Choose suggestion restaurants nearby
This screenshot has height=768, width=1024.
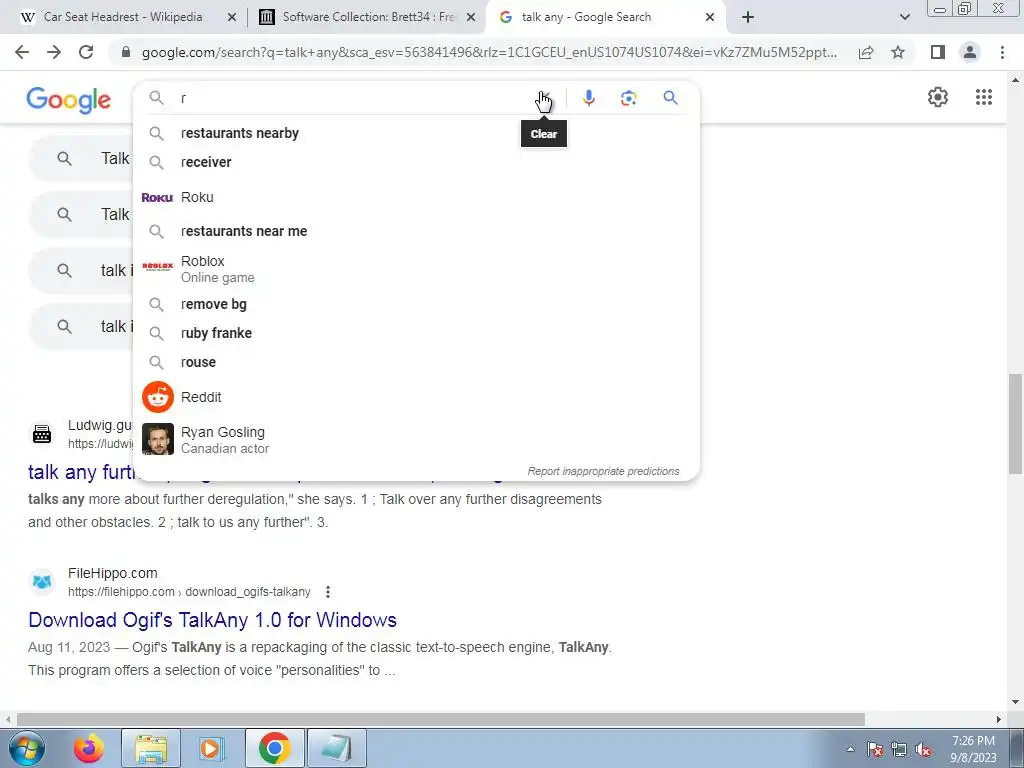click(x=416, y=133)
